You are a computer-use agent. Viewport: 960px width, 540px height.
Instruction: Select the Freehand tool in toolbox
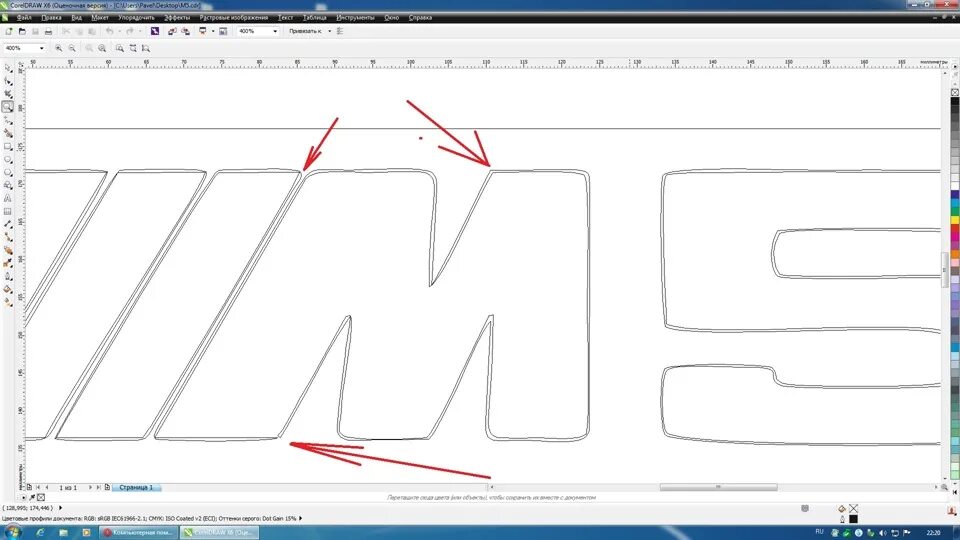click(x=8, y=120)
